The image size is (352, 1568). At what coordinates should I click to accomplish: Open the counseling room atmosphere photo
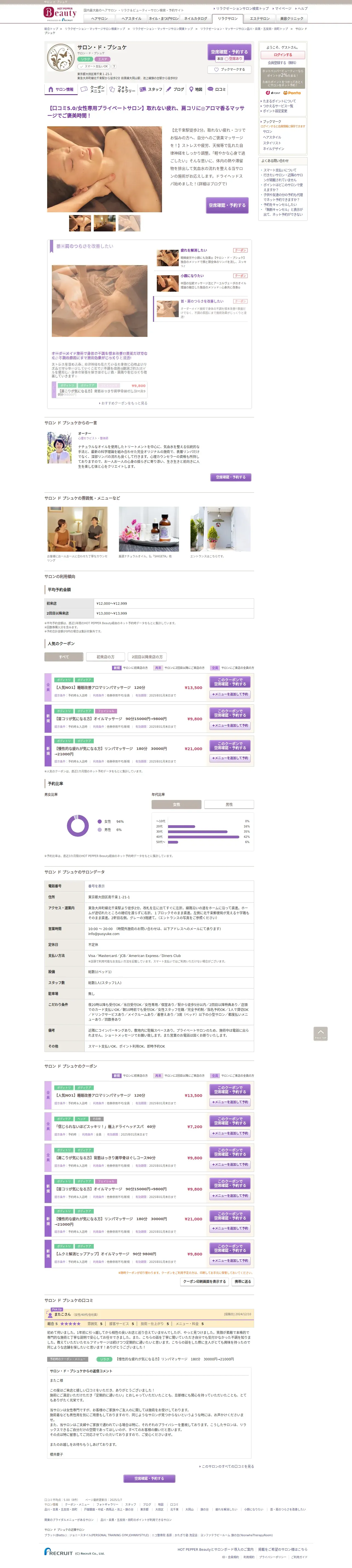point(77,529)
